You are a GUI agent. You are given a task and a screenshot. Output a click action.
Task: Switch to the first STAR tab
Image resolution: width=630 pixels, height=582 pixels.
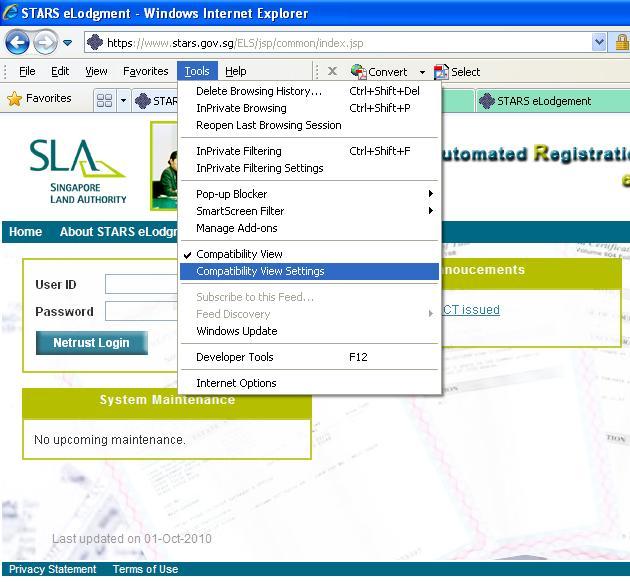pos(156,100)
